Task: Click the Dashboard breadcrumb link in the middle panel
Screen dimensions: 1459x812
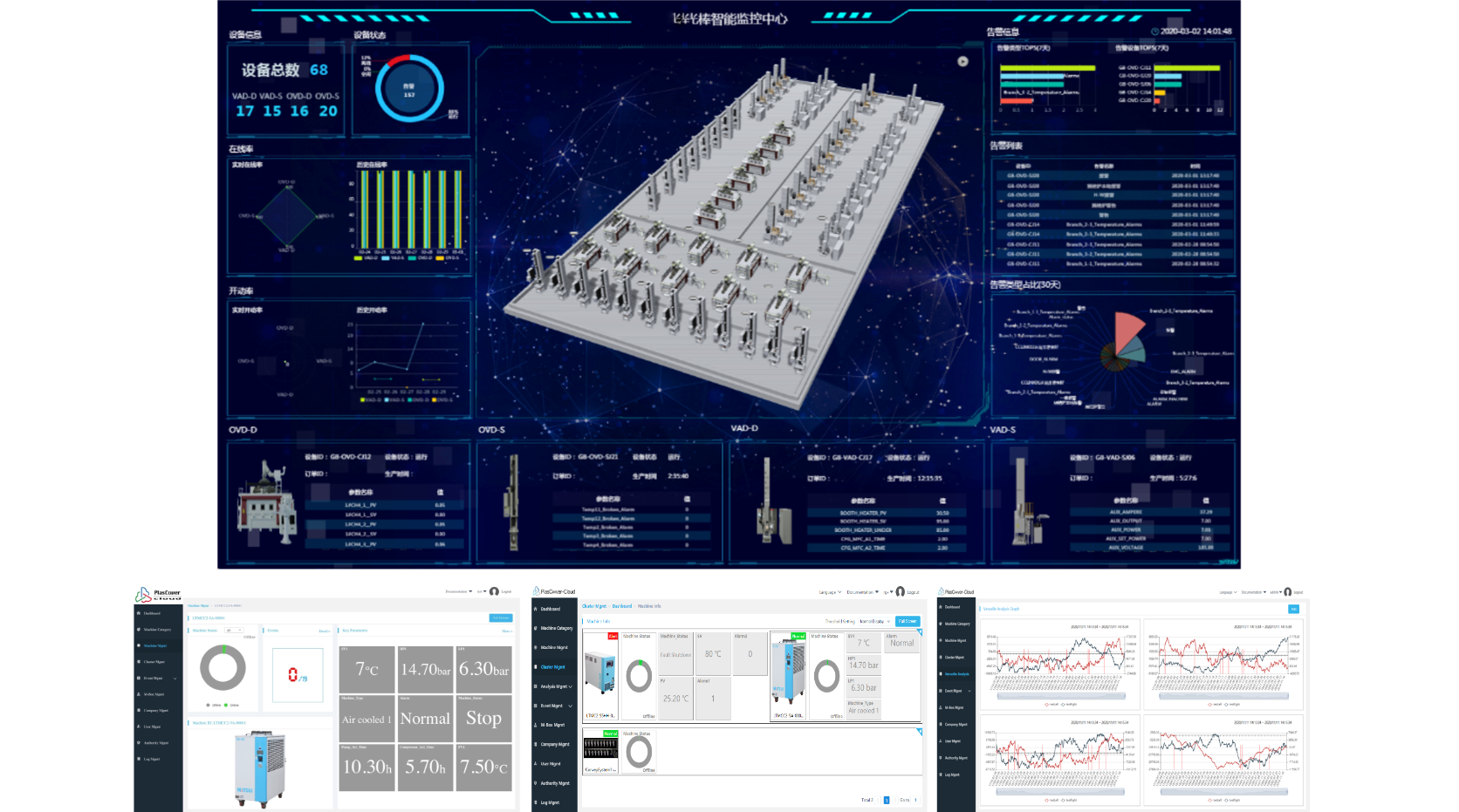Action: (x=621, y=606)
